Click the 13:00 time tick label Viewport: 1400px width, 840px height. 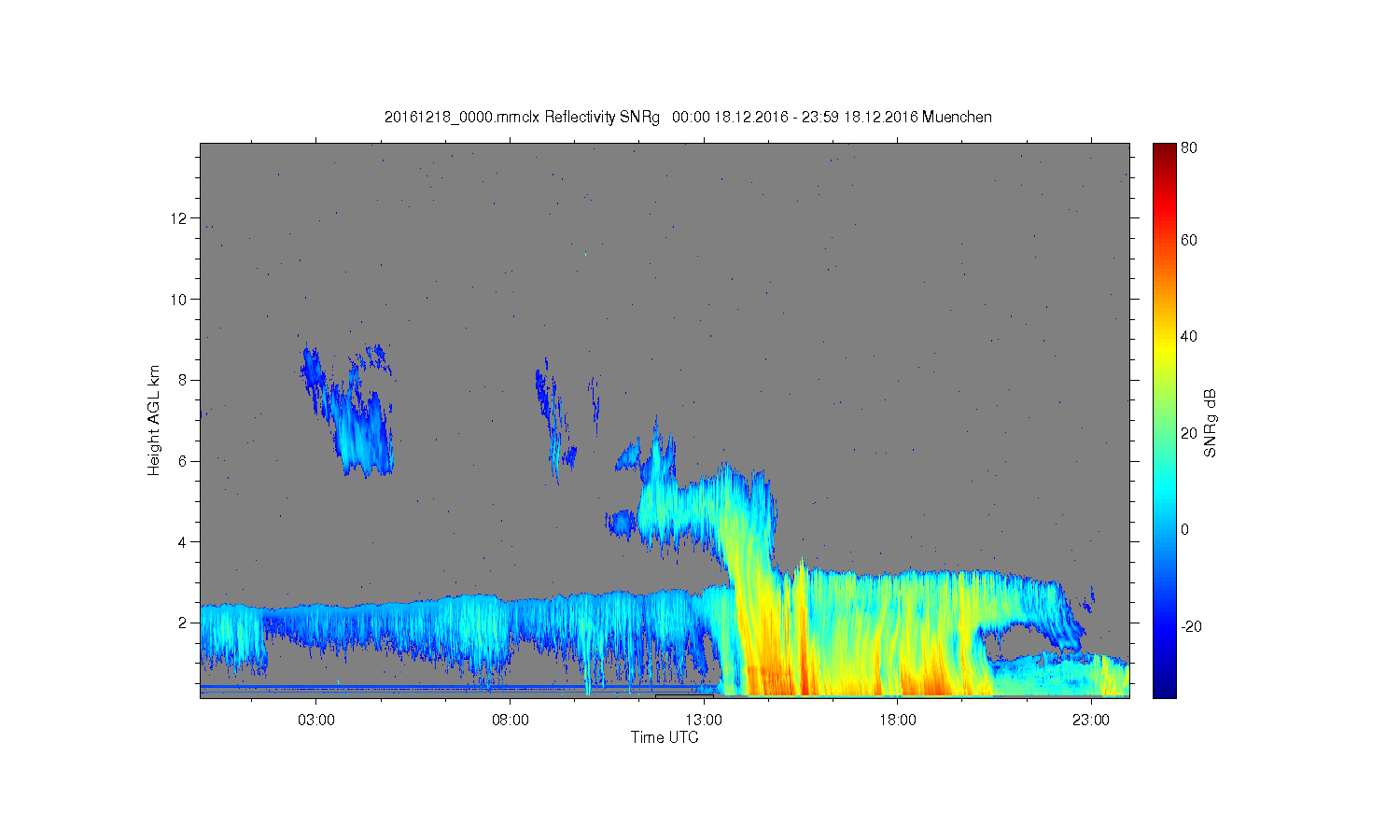pos(704,721)
